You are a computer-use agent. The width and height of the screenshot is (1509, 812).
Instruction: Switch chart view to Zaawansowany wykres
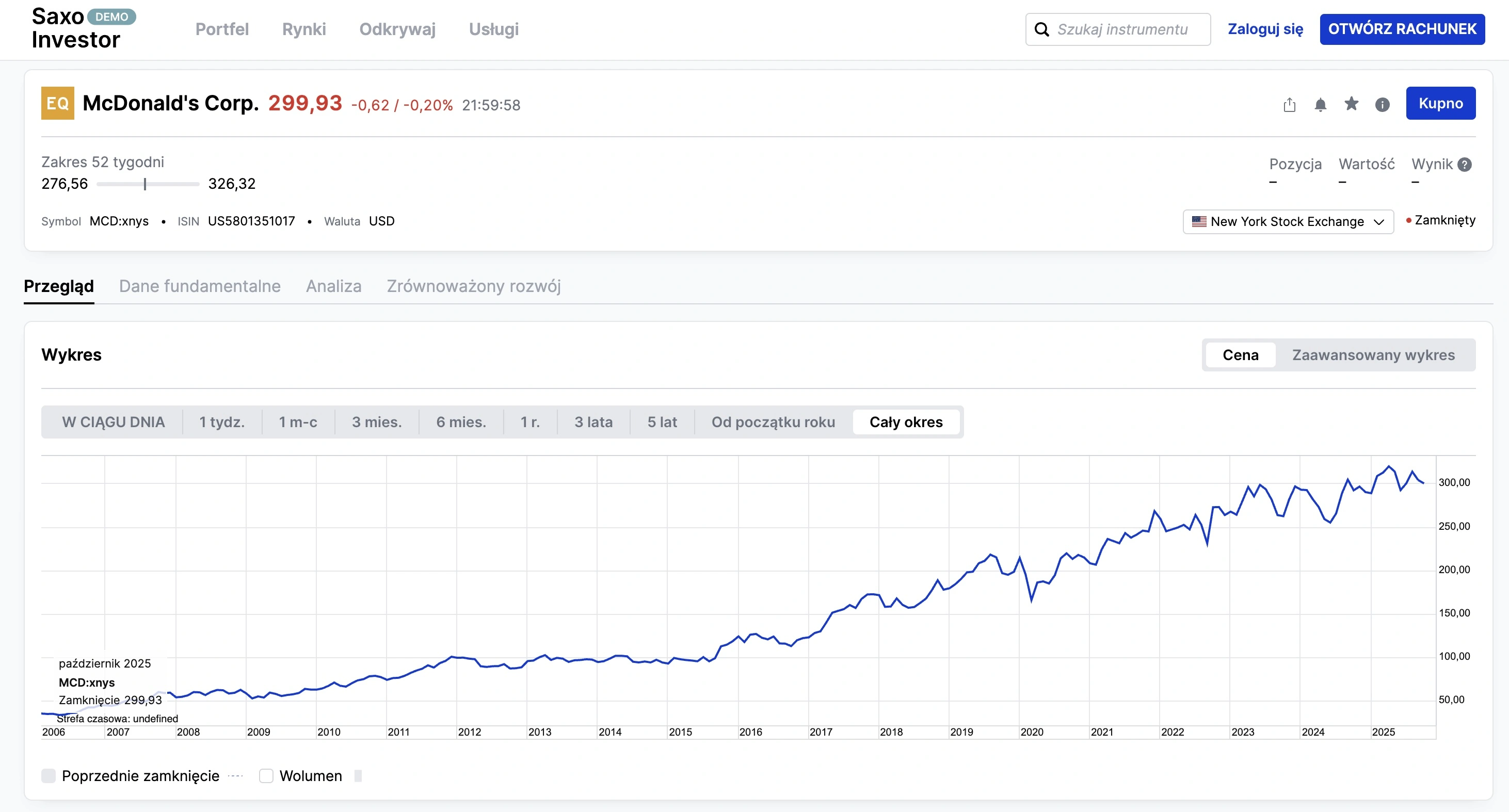click(x=1373, y=355)
